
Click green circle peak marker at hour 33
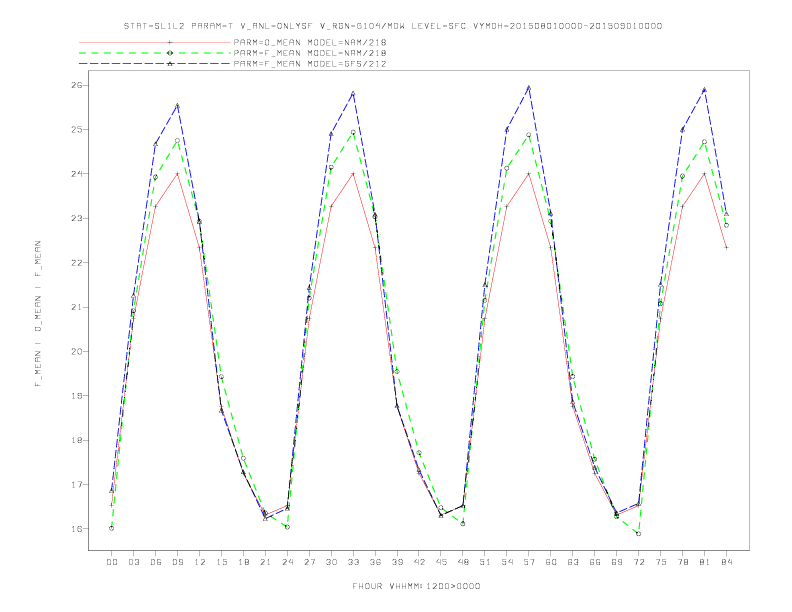353,132
